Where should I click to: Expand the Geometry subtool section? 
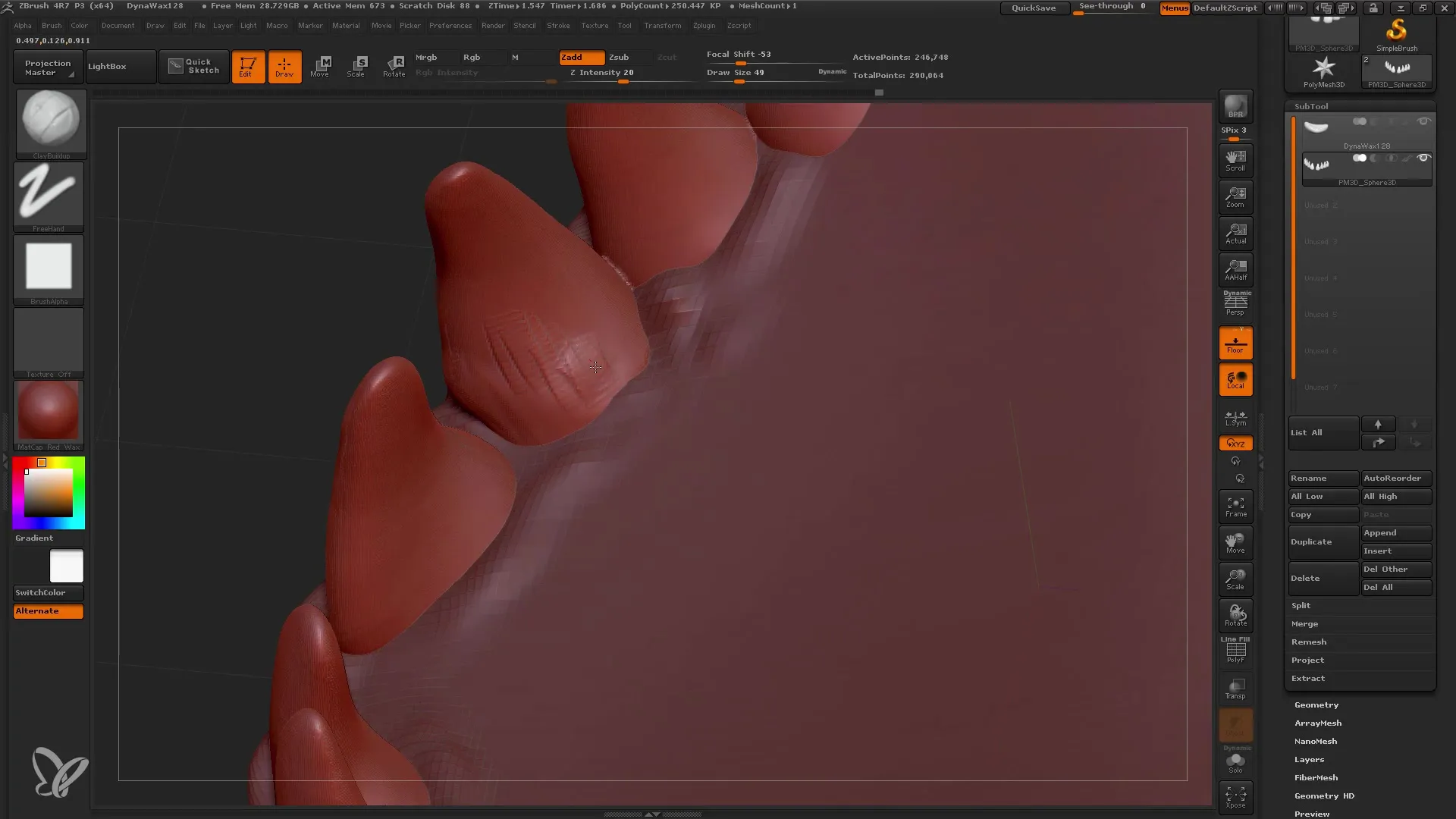1316,704
